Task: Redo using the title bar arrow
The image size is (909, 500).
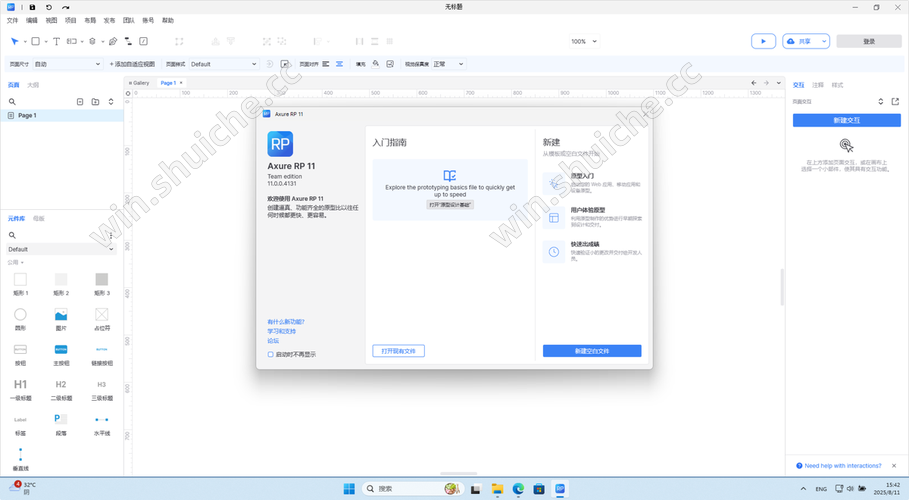Action: click(x=66, y=7)
